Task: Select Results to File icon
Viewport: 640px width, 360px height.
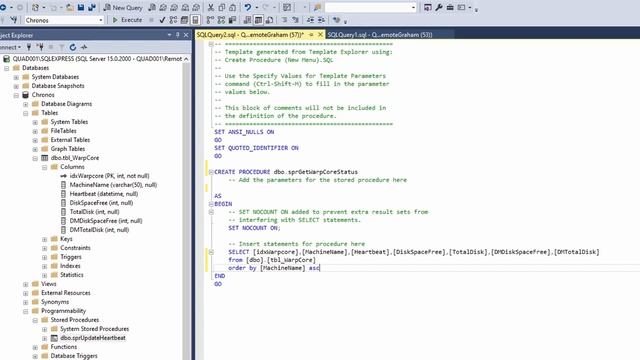Action: click(x=269, y=20)
